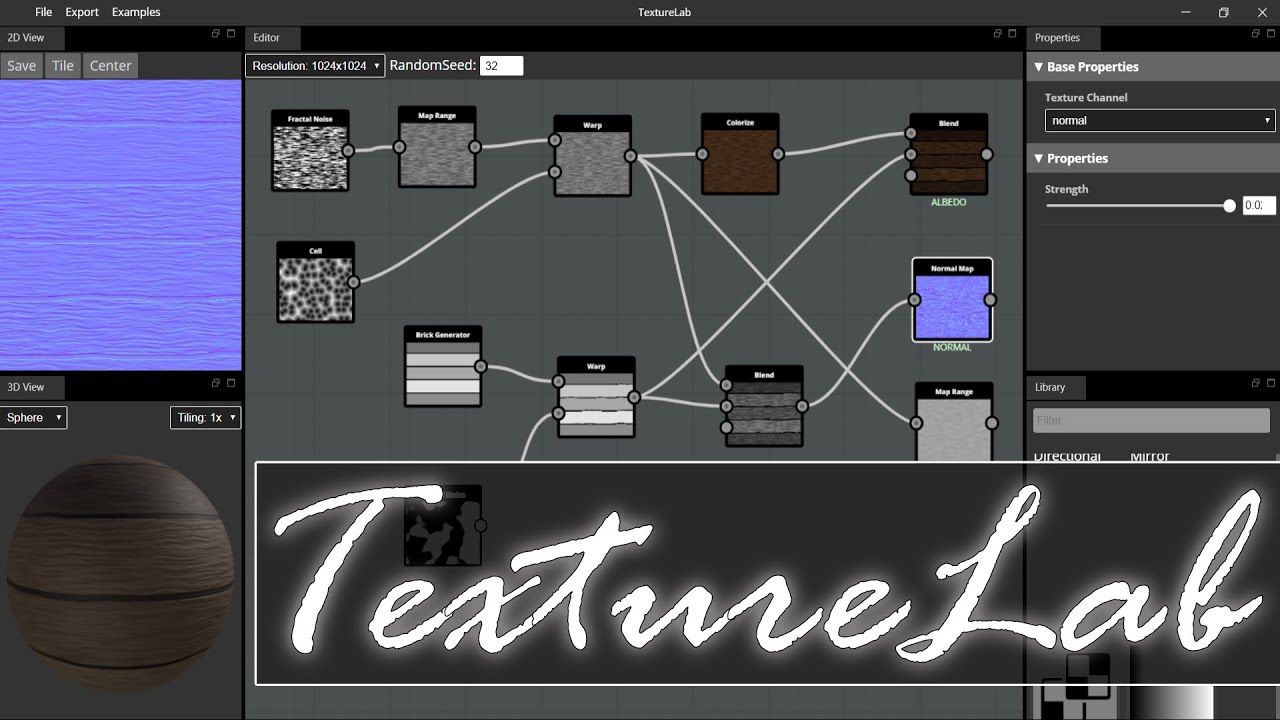
Task: Pop out the 2D View panel
Action: 215,34
